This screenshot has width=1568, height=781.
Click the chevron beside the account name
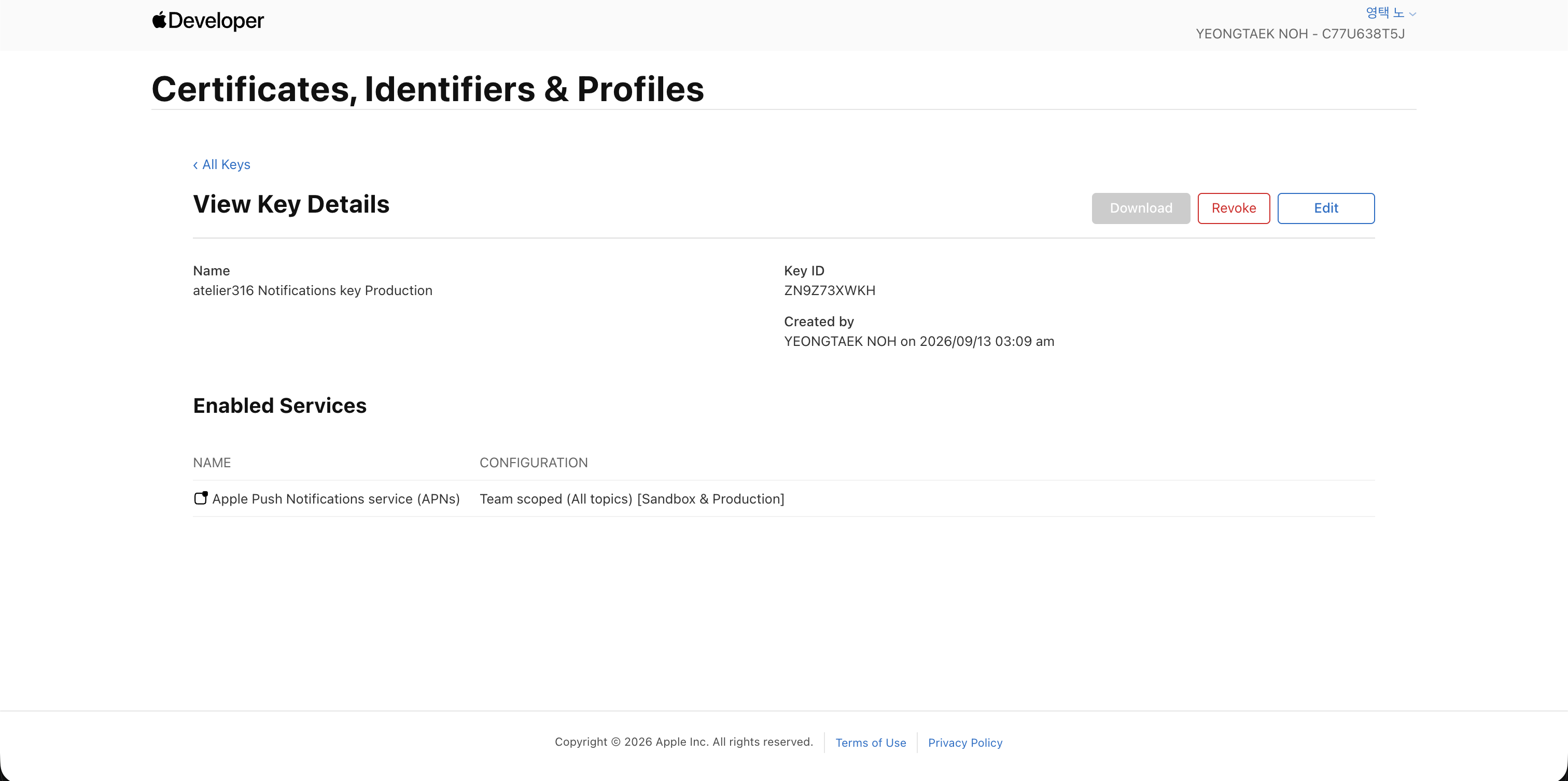tap(1412, 14)
